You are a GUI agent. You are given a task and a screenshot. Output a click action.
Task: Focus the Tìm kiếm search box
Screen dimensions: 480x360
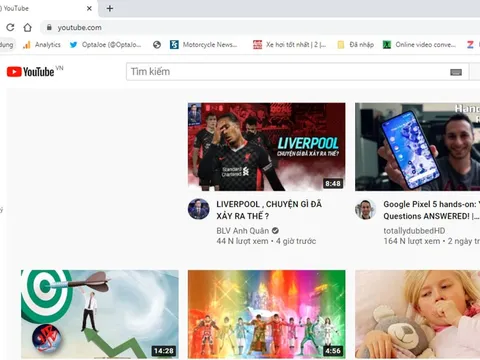[297, 72]
